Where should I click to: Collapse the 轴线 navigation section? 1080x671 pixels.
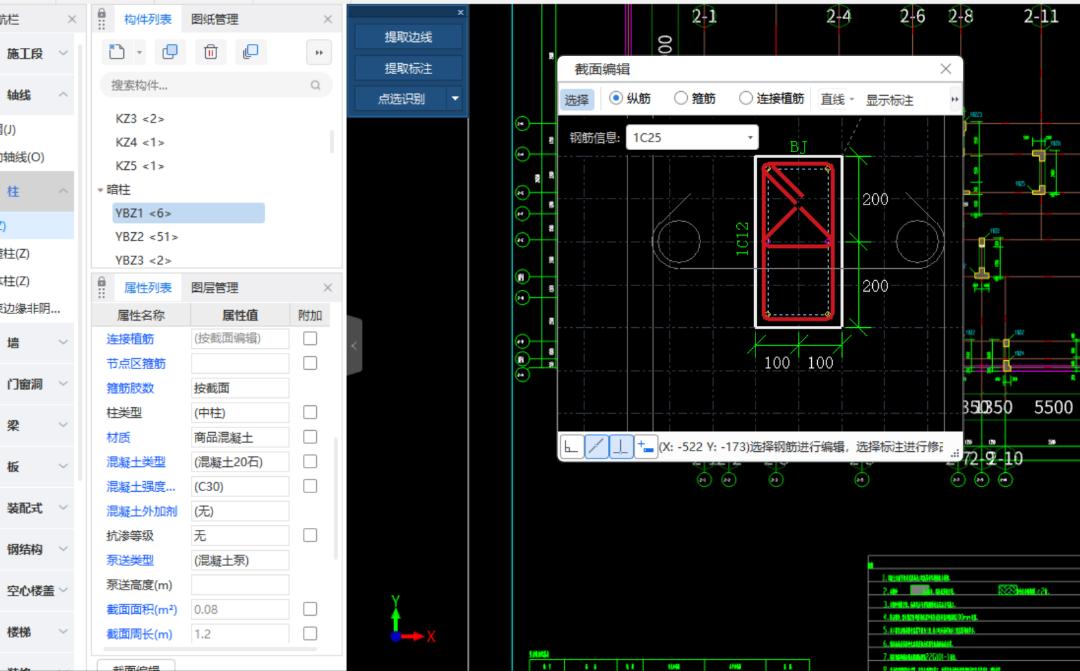(63, 94)
